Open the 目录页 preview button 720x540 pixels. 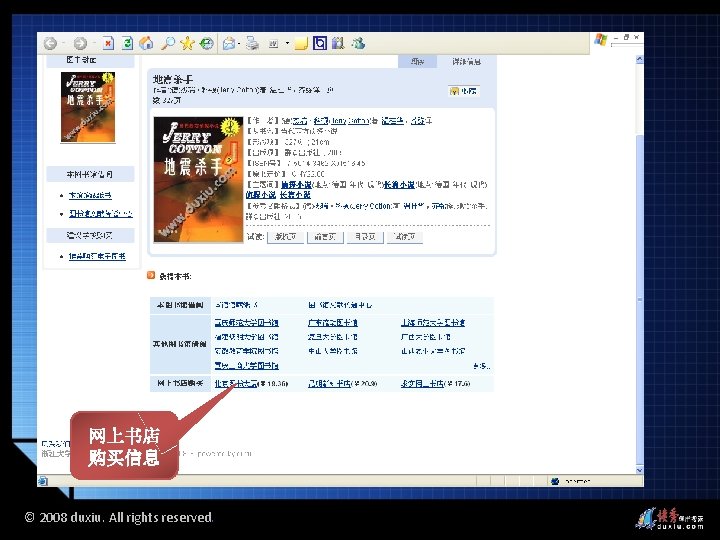click(x=365, y=237)
